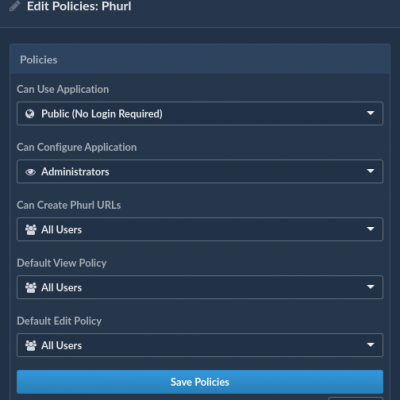
Task: Click All Users text under Default Edit Policy
Action: point(62,346)
